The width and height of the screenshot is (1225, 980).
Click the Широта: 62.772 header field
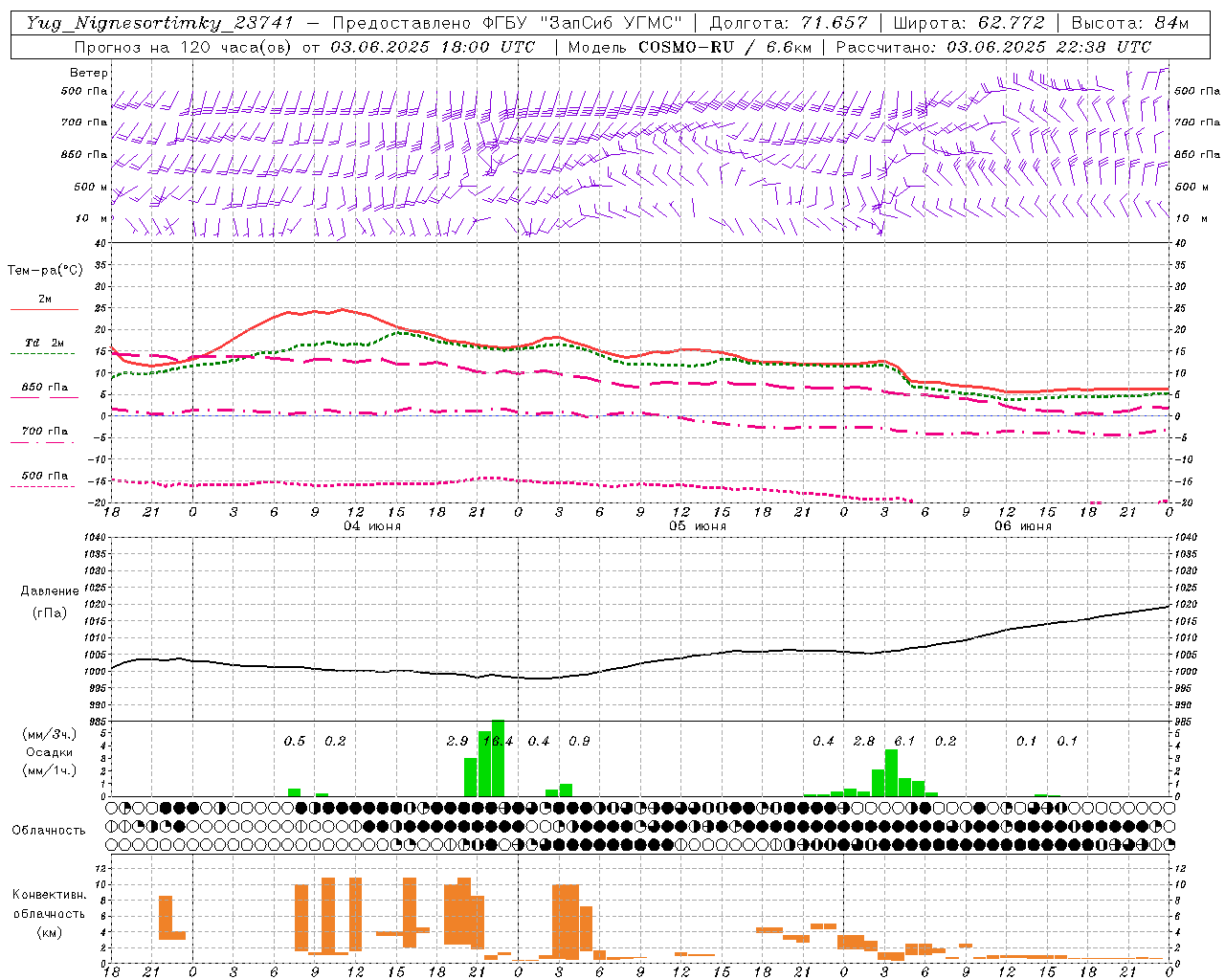[x=969, y=23]
